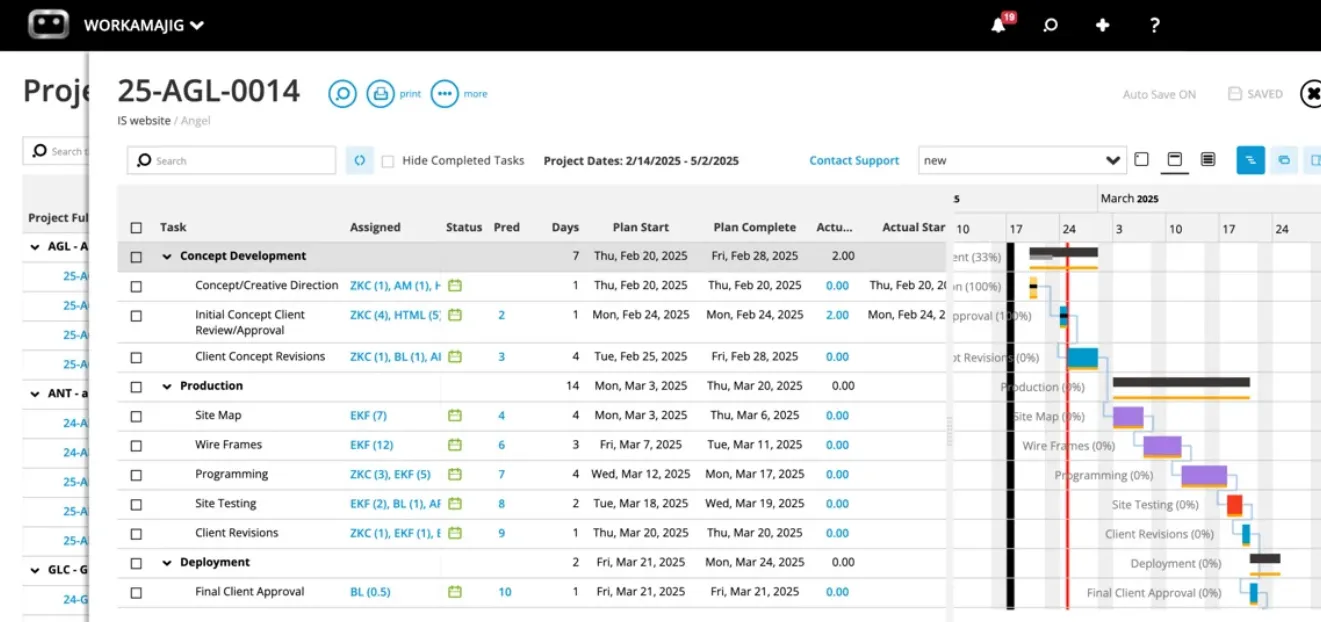Select the highlighted blue Gantt view icon
Screen dimensions: 1321x622
[1250, 160]
